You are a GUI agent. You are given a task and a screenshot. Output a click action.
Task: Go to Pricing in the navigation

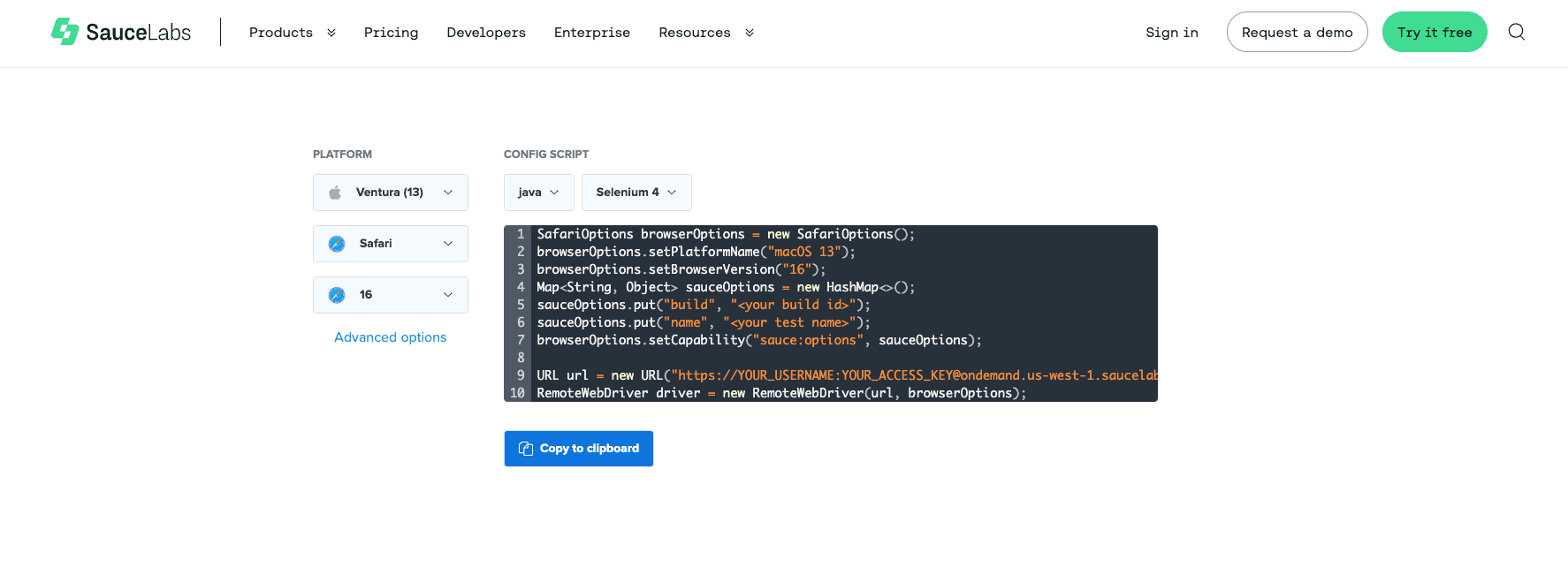pos(391,33)
